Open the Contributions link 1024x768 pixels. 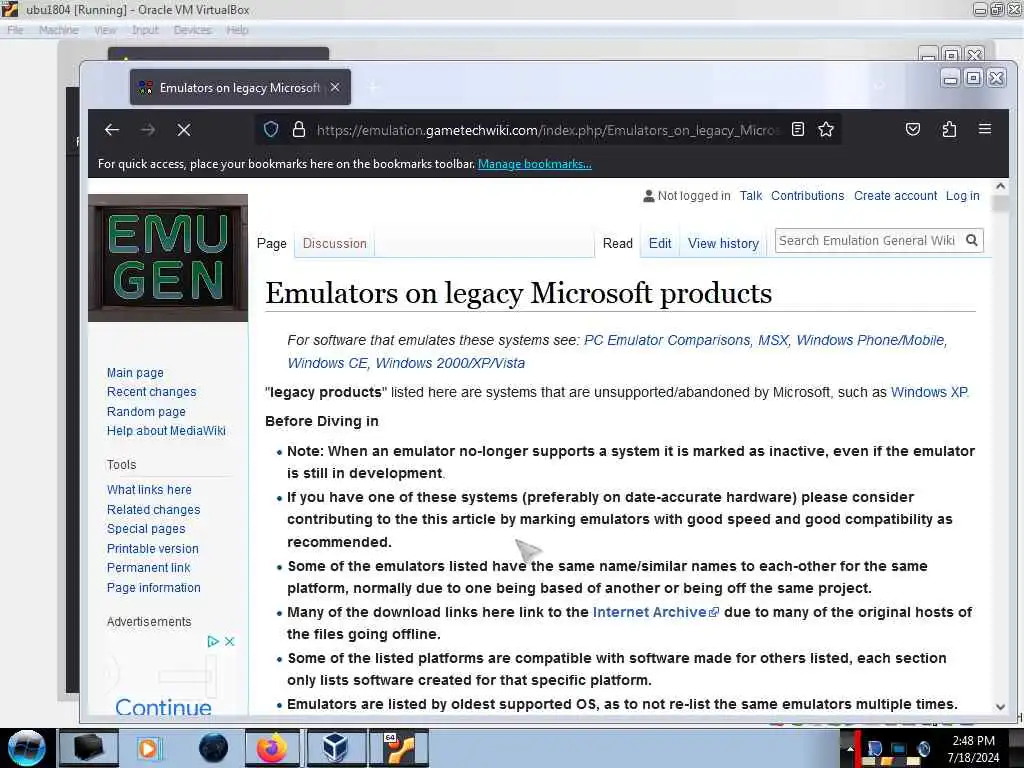click(807, 196)
